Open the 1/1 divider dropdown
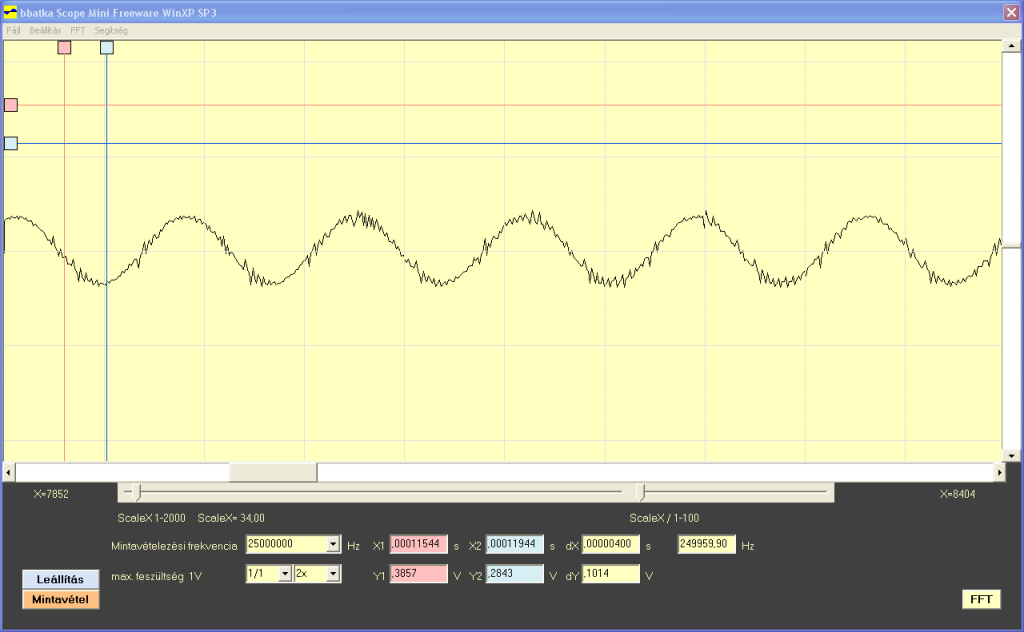1024x632 pixels. point(285,574)
